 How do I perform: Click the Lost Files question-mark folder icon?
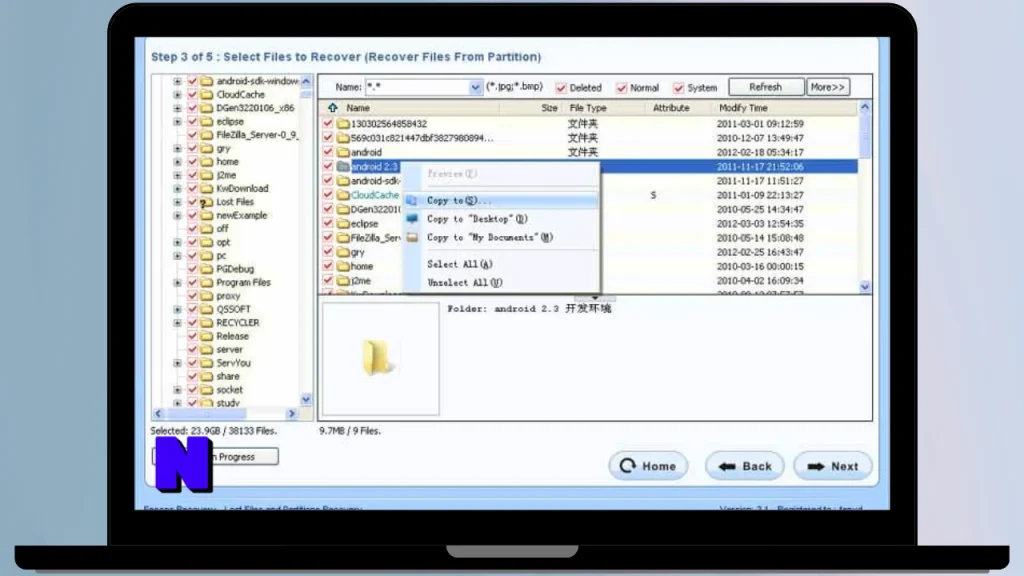[x=206, y=202]
